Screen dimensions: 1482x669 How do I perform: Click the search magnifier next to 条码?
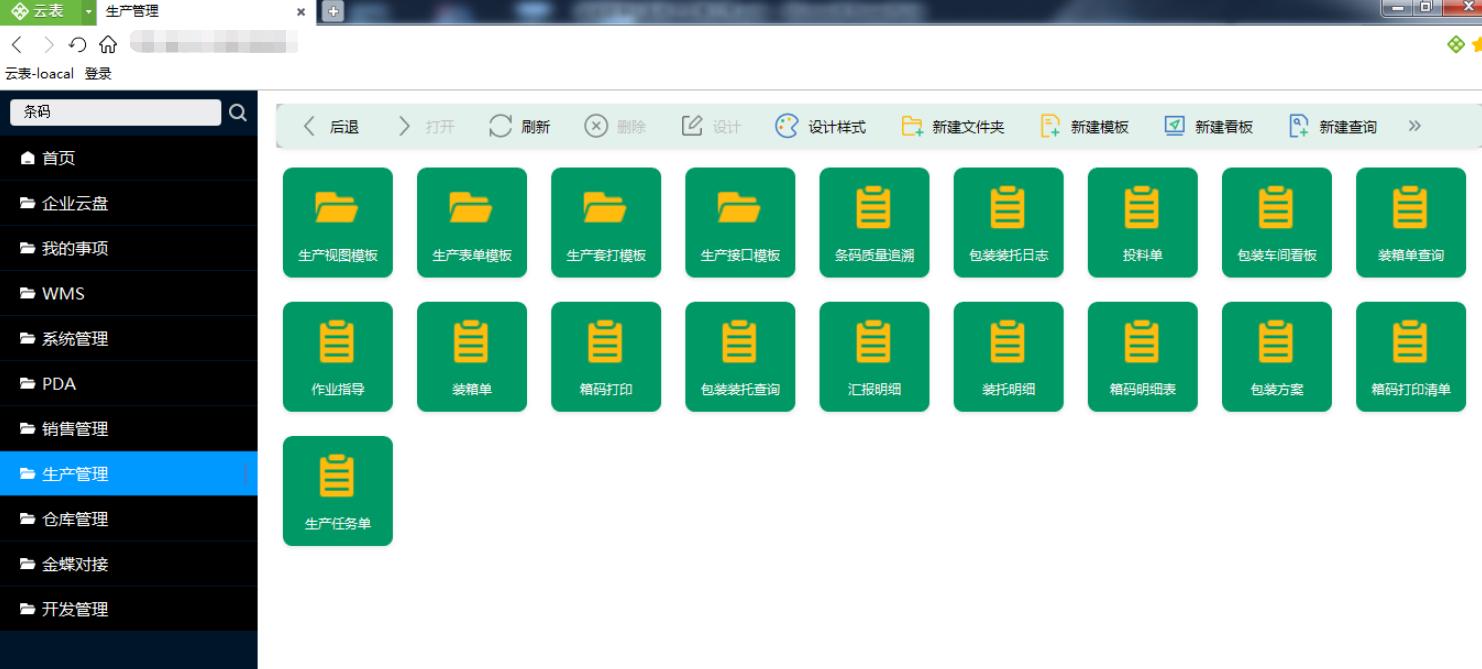click(x=236, y=113)
